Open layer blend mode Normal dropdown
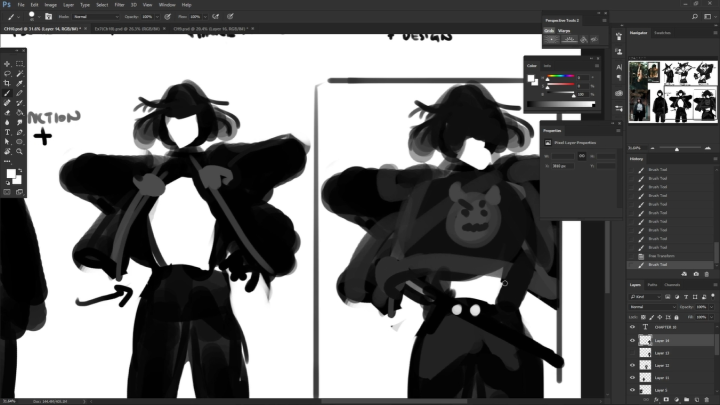The width and height of the screenshot is (720, 405). (x=652, y=307)
